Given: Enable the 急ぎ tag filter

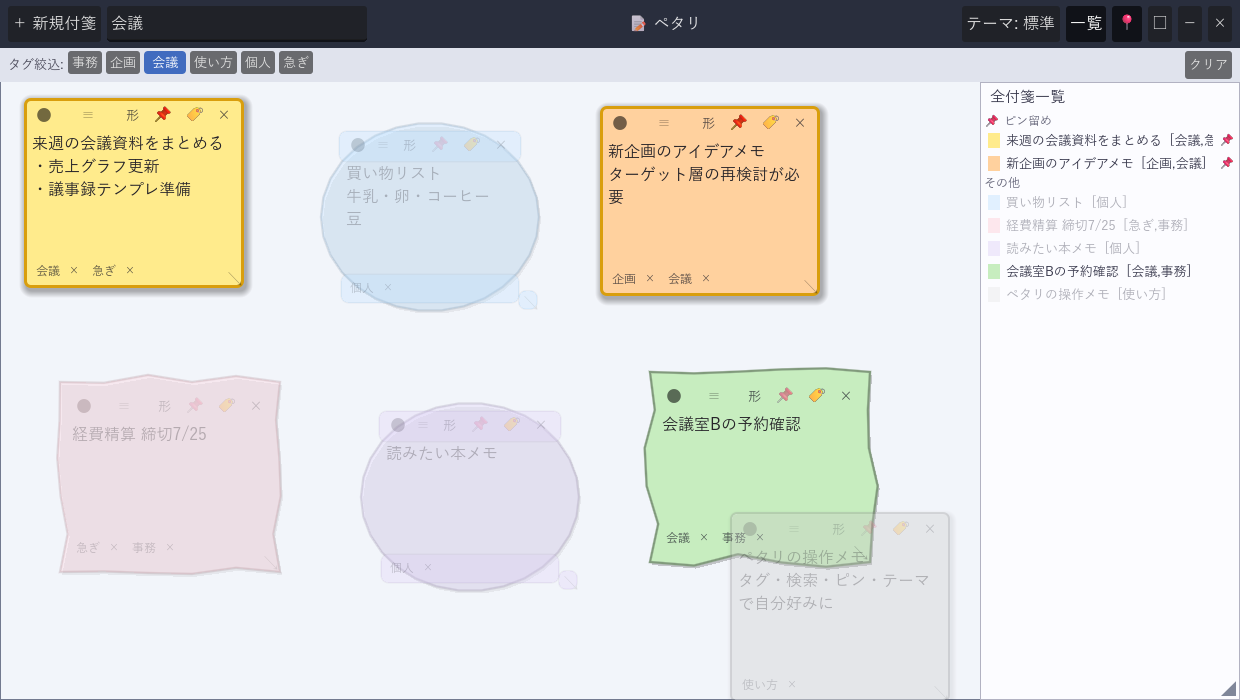Looking at the screenshot, I should 296,62.
